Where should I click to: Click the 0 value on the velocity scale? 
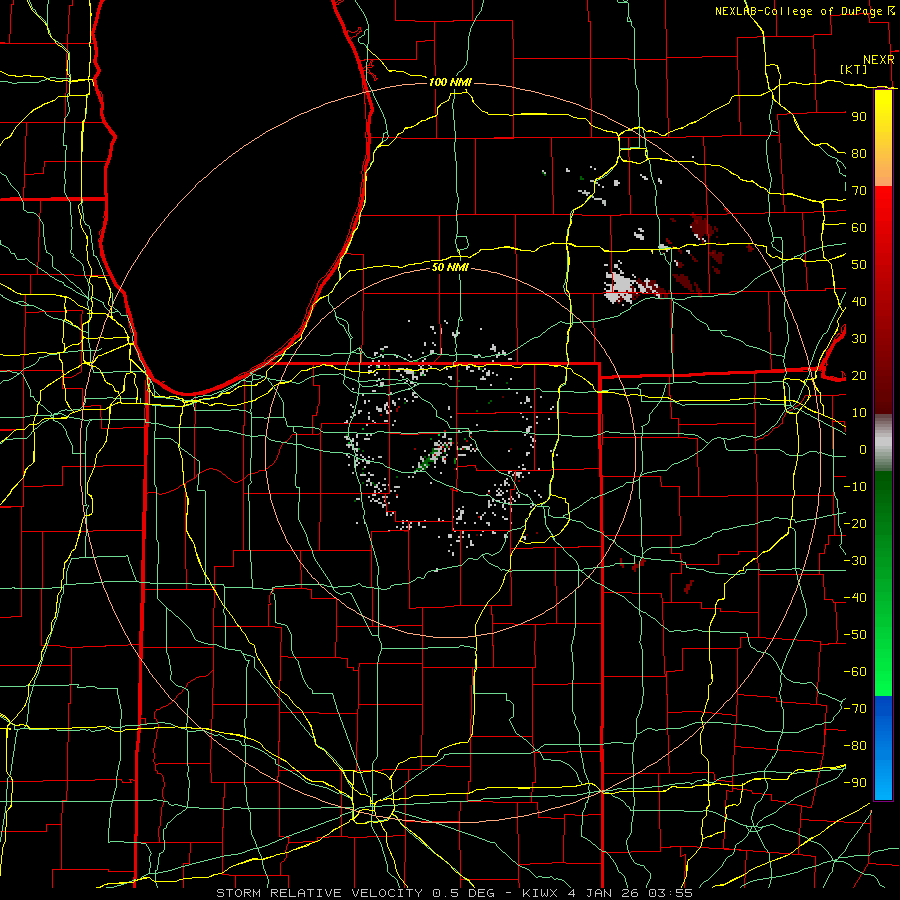(x=863, y=450)
